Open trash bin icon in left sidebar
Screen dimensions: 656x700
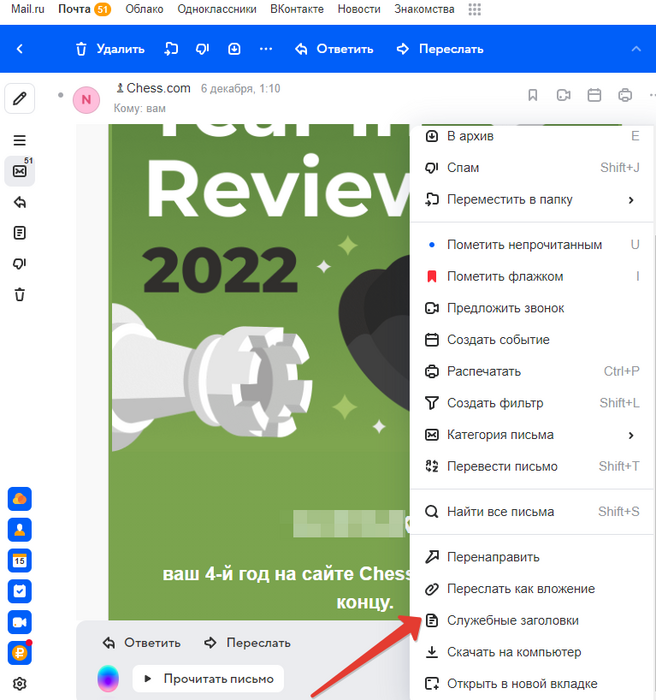point(20,295)
